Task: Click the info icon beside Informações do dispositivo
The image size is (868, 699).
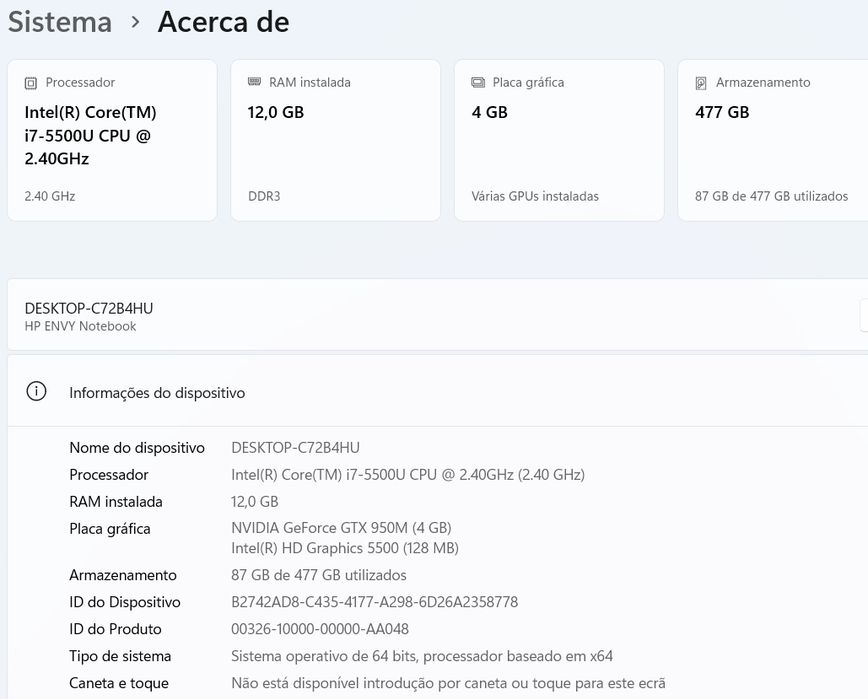Action: (x=37, y=391)
